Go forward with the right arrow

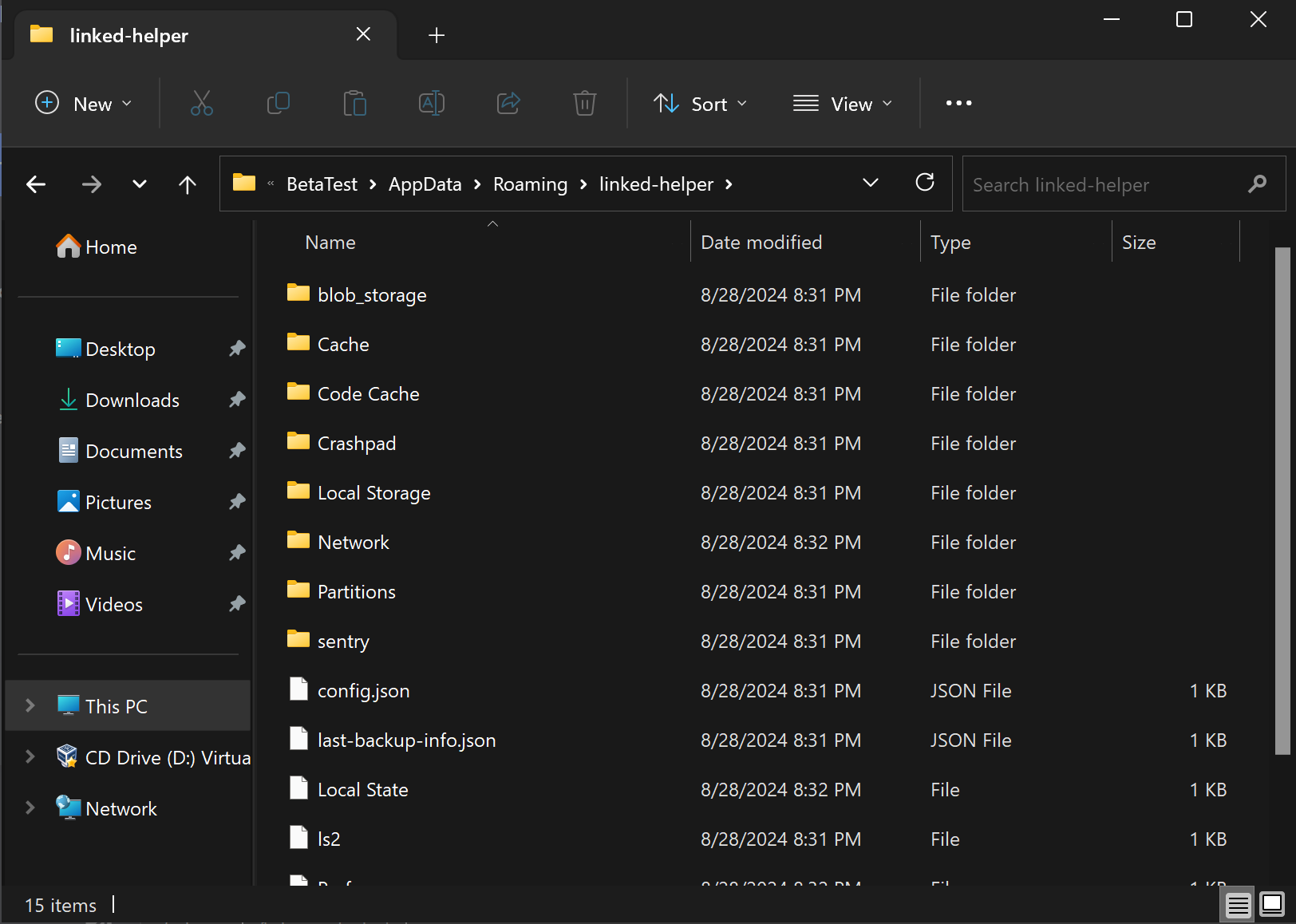92,184
